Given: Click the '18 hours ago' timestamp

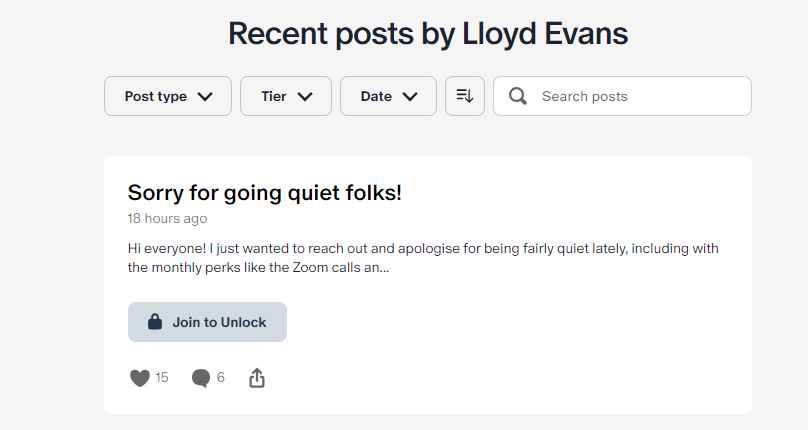Looking at the screenshot, I should coord(167,218).
